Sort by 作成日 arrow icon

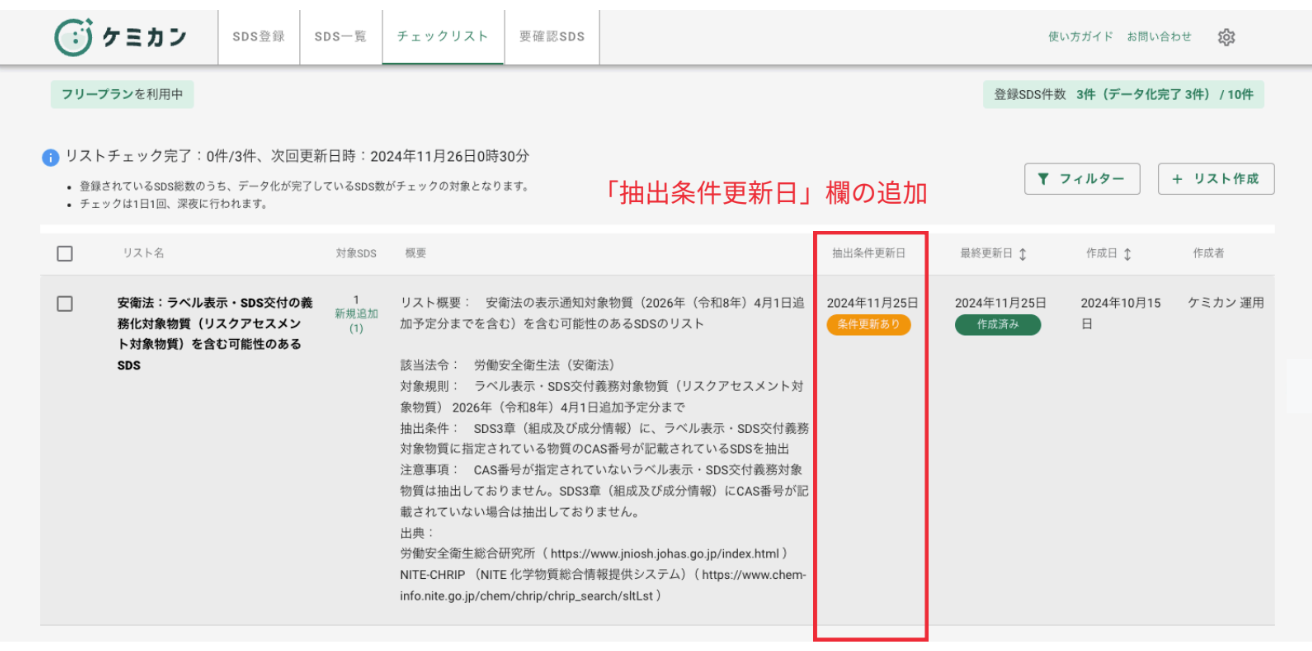click(x=1128, y=254)
